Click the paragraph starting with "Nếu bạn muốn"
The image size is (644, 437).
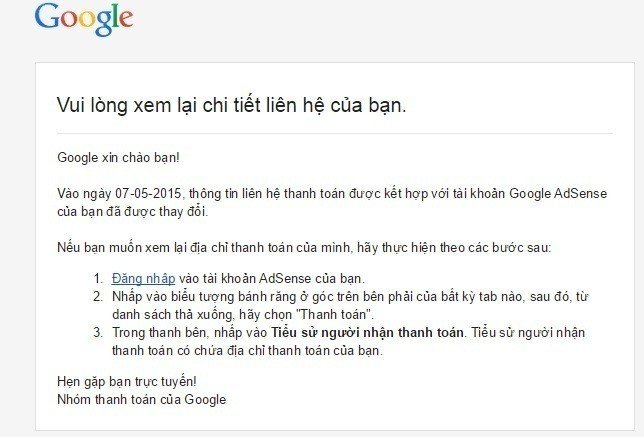point(304,248)
